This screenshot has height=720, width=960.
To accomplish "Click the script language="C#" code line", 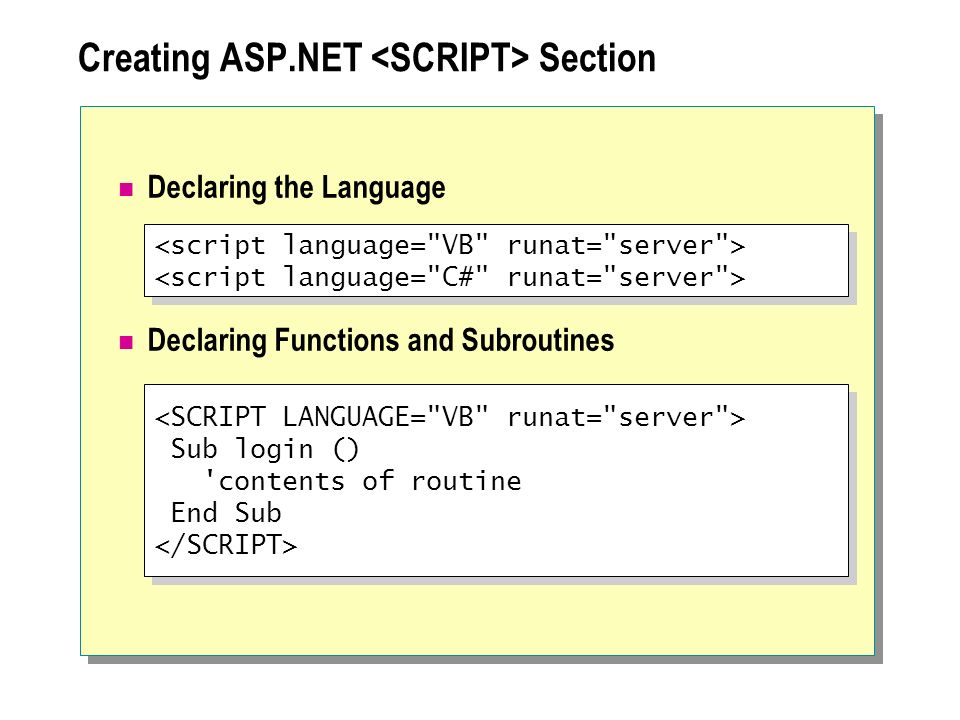I will click(x=450, y=277).
